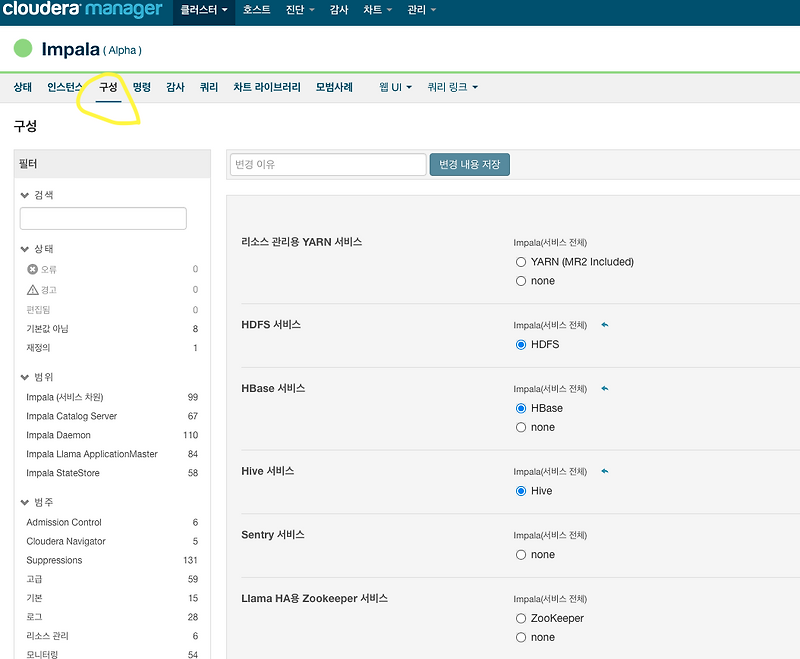Switch to the 구성 tab
This screenshot has height=659, width=800.
[x=108, y=87]
